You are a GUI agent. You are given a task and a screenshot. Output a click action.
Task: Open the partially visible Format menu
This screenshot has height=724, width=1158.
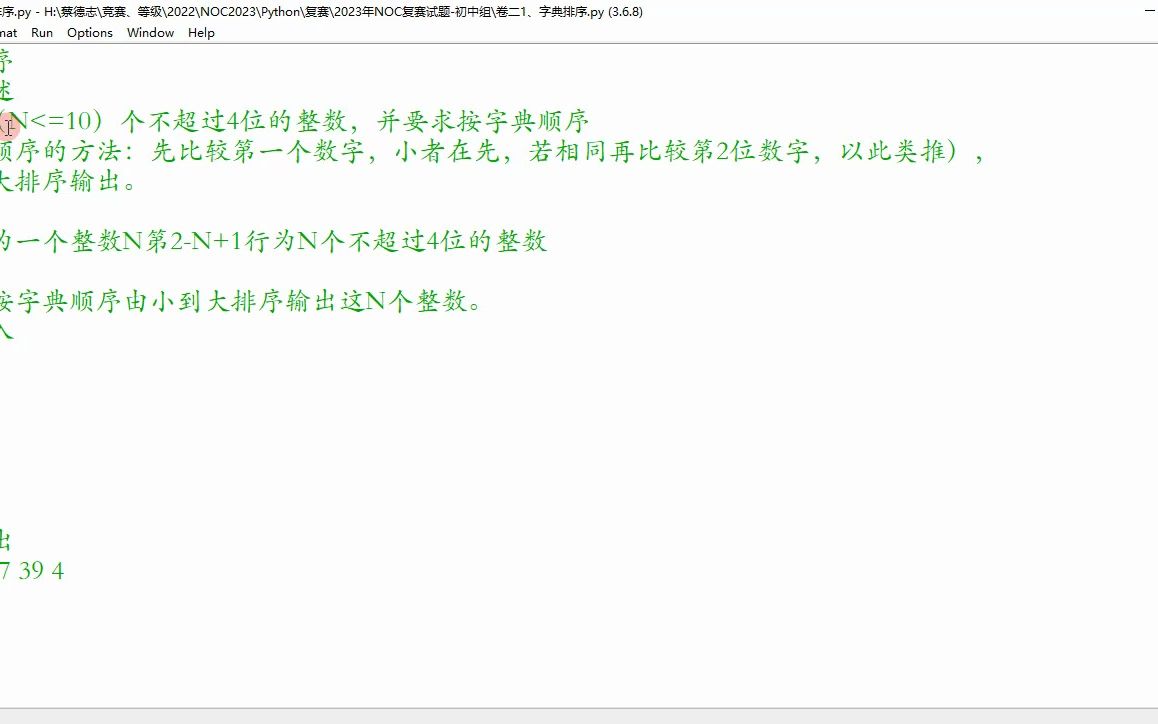coord(8,32)
